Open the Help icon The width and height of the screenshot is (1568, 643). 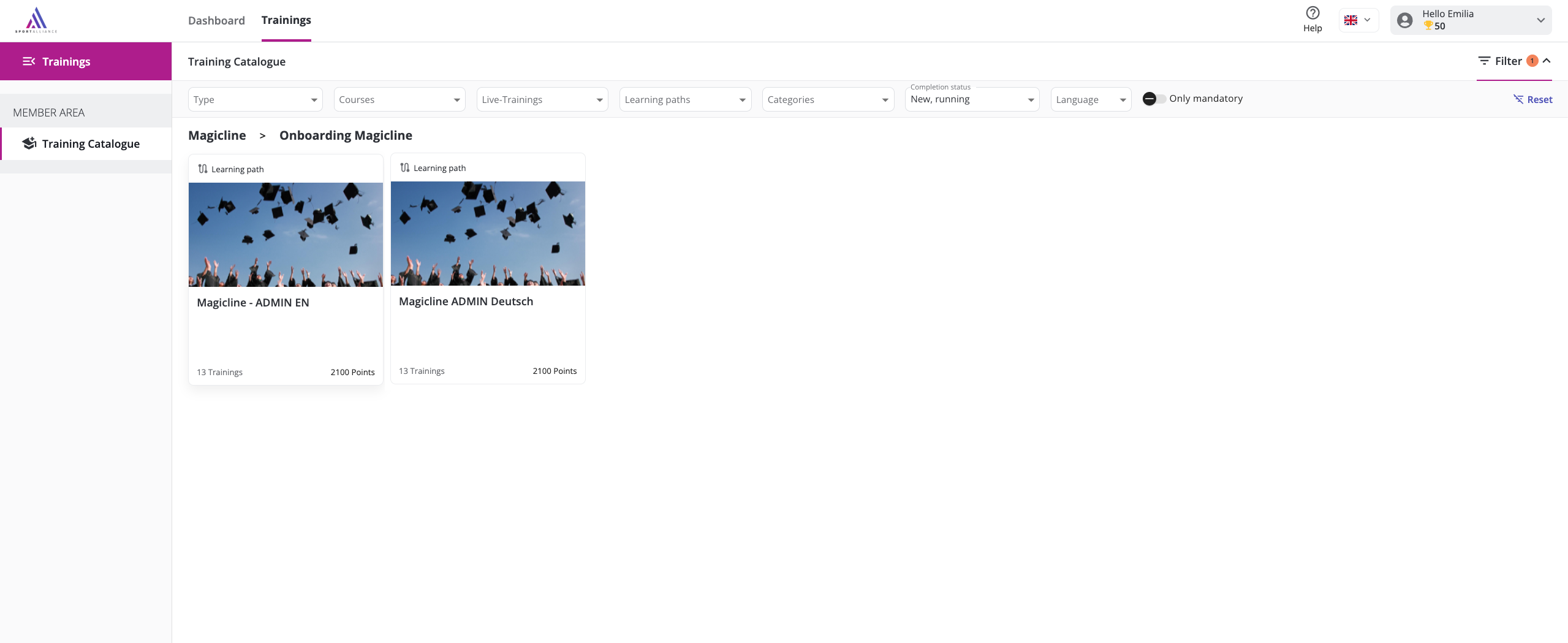(x=1312, y=13)
